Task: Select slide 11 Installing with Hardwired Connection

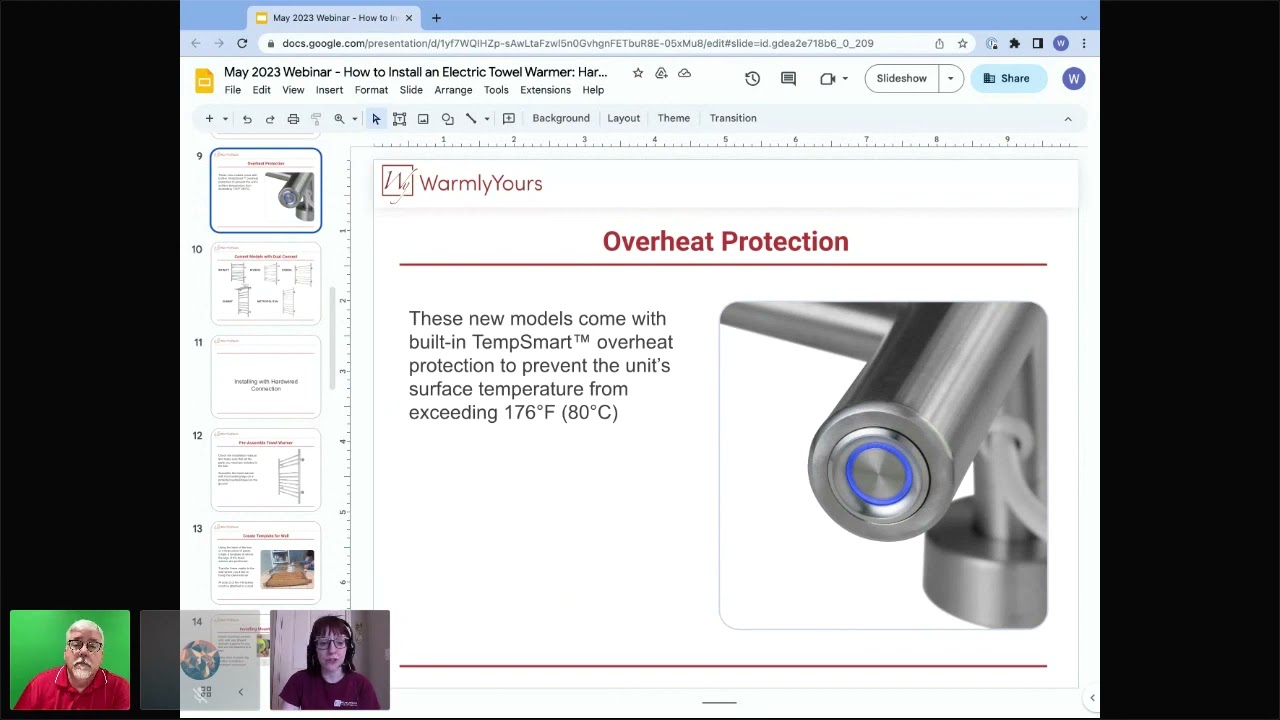Action: [266, 376]
